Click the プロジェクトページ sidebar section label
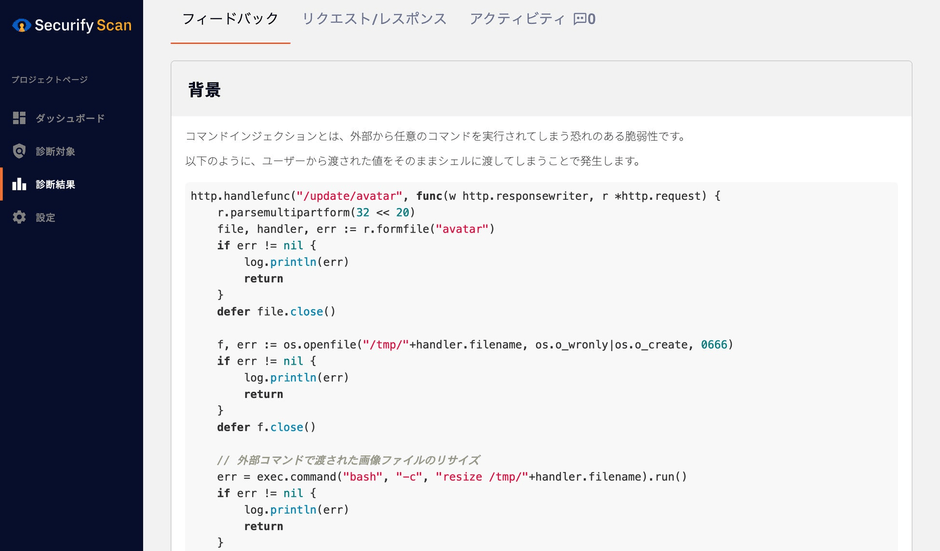 tap(50, 79)
